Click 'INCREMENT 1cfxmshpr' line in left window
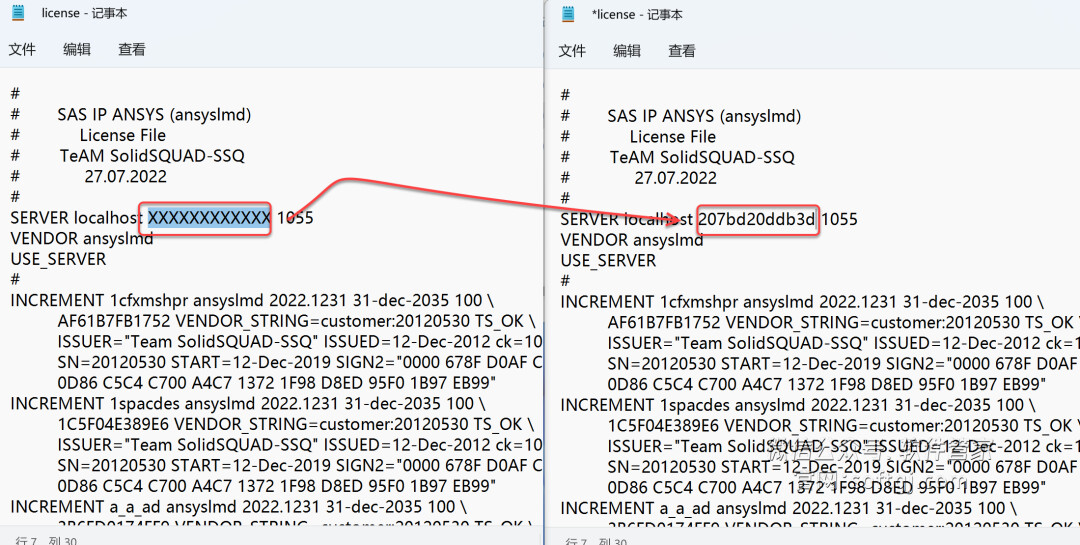The height and width of the screenshot is (545, 1080). click(x=251, y=301)
